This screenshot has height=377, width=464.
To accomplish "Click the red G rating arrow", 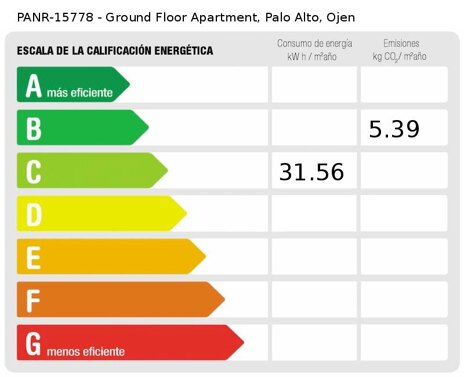I will [x=130, y=342].
